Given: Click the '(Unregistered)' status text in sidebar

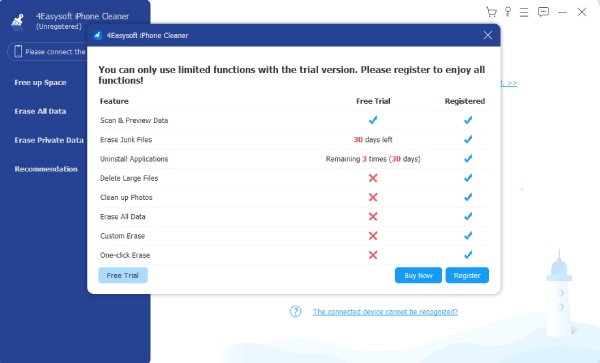Looking at the screenshot, I should pyautogui.click(x=59, y=26).
